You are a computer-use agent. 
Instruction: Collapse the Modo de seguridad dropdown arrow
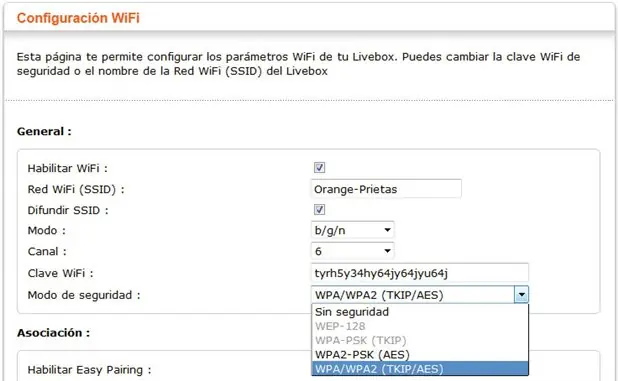(x=521, y=295)
